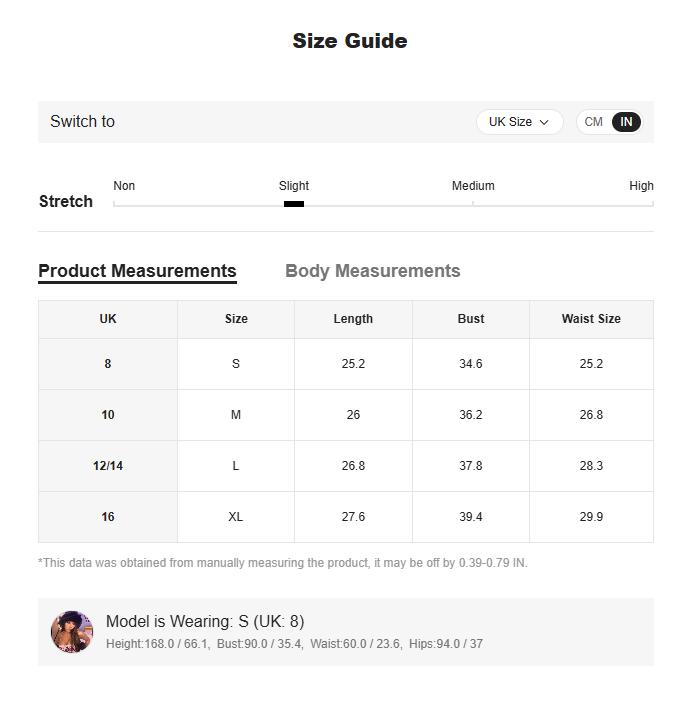Select the UK 10 size row

click(346, 415)
